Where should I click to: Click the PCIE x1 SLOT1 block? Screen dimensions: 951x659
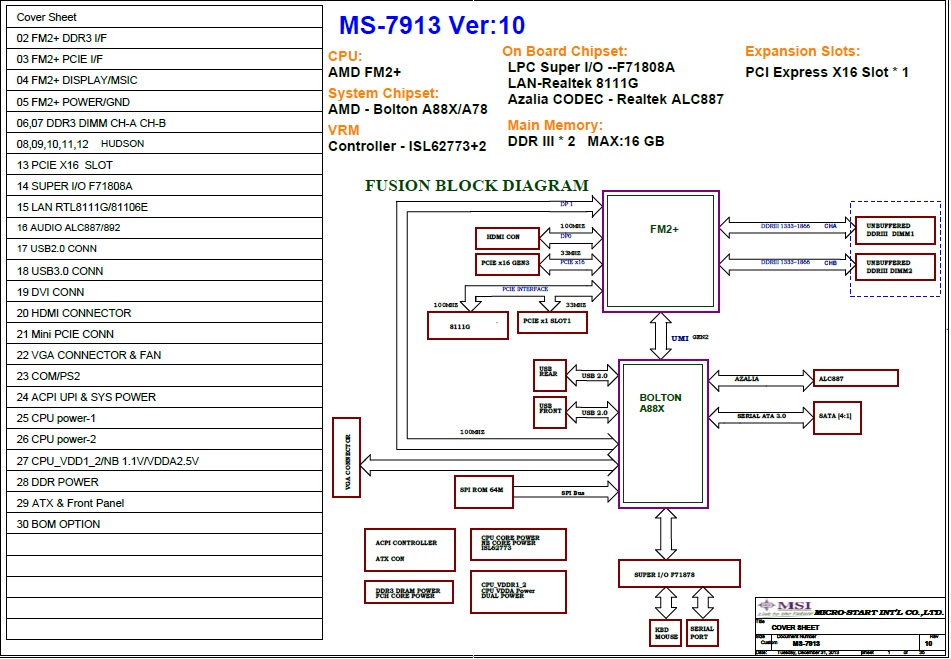tap(551, 322)
